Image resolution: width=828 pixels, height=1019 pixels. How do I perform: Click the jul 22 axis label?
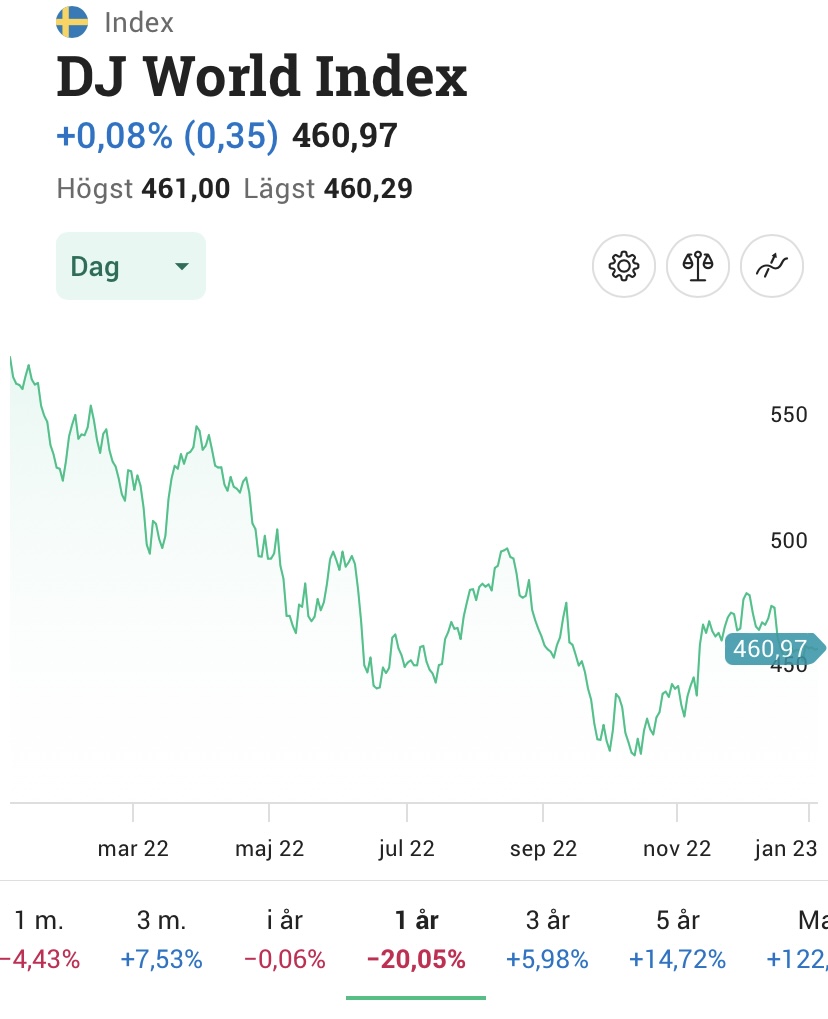(x=406, y=849)
